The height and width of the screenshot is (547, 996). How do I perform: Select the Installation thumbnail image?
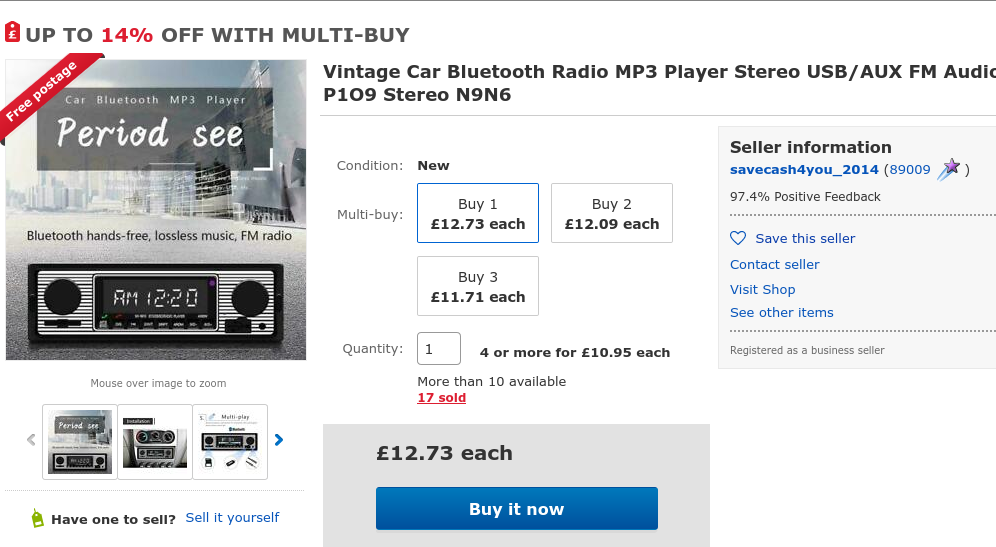155,442
